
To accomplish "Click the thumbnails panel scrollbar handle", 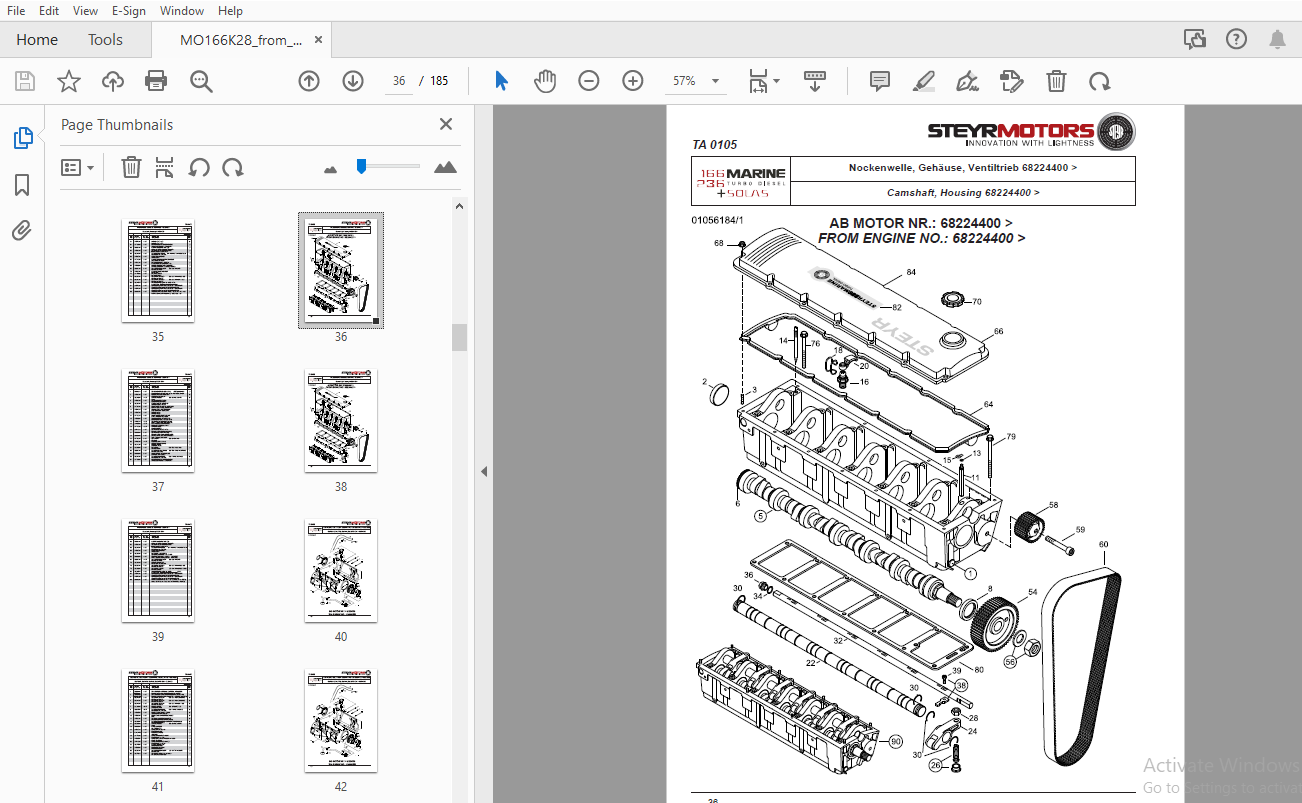I will pos(459,337).
